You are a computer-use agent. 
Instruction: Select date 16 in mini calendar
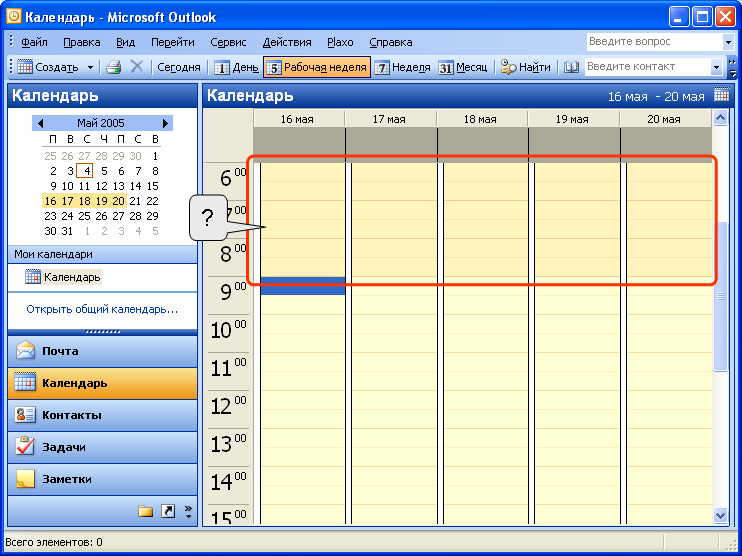pyautogui.click(x=50, y=201)
